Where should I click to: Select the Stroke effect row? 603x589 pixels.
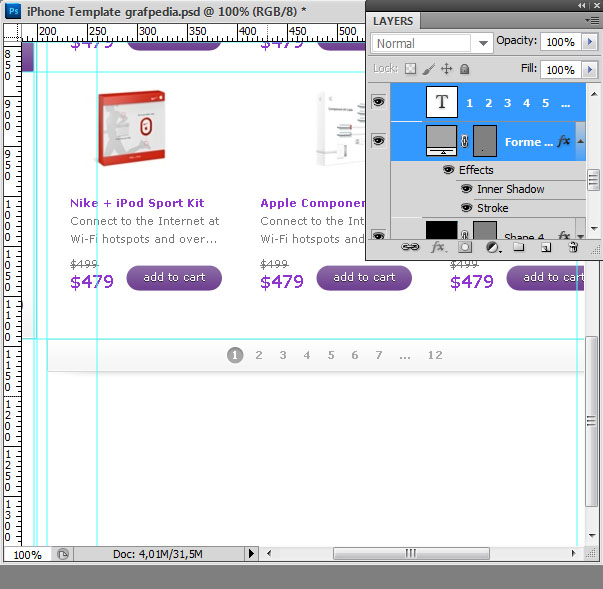tap(493, 208)
